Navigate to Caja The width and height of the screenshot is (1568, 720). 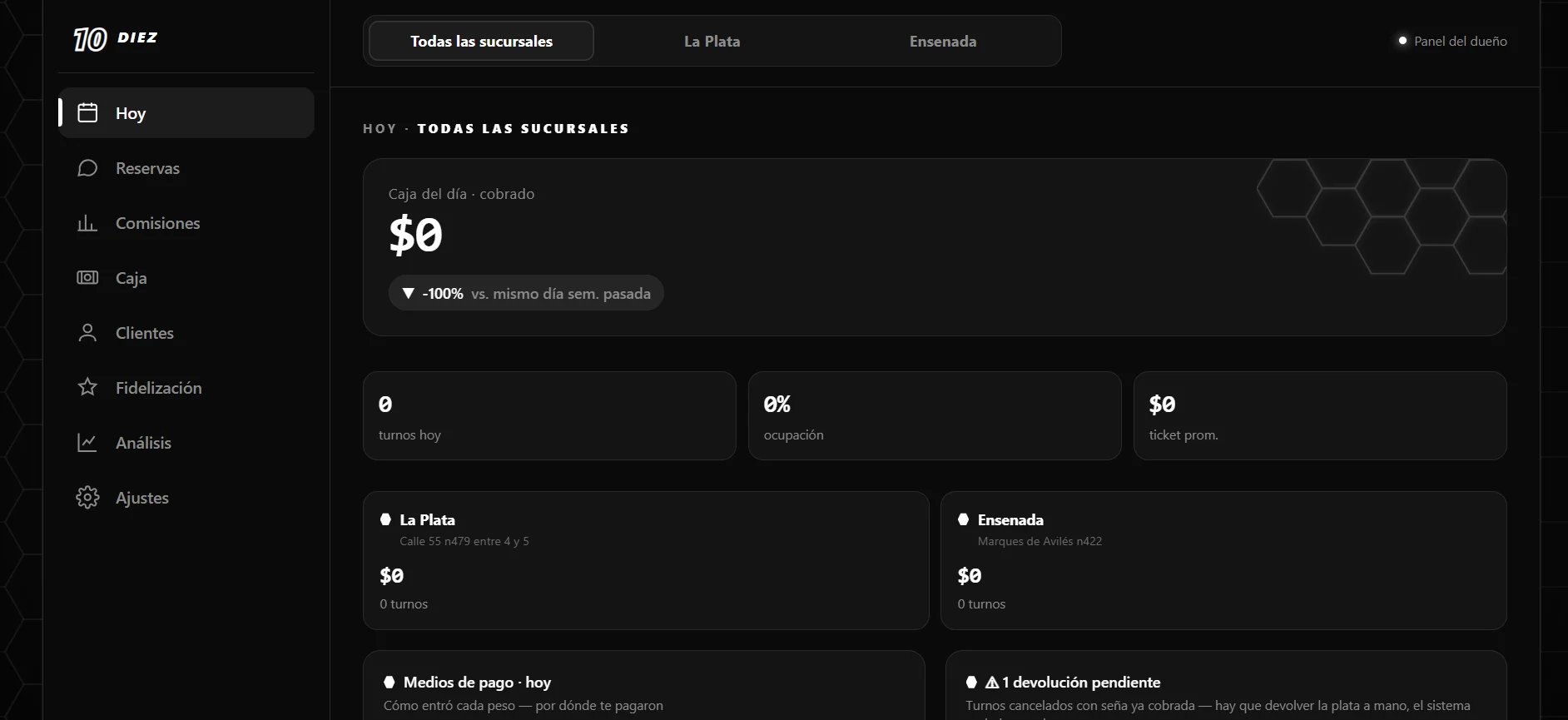(x=186, y=278)
